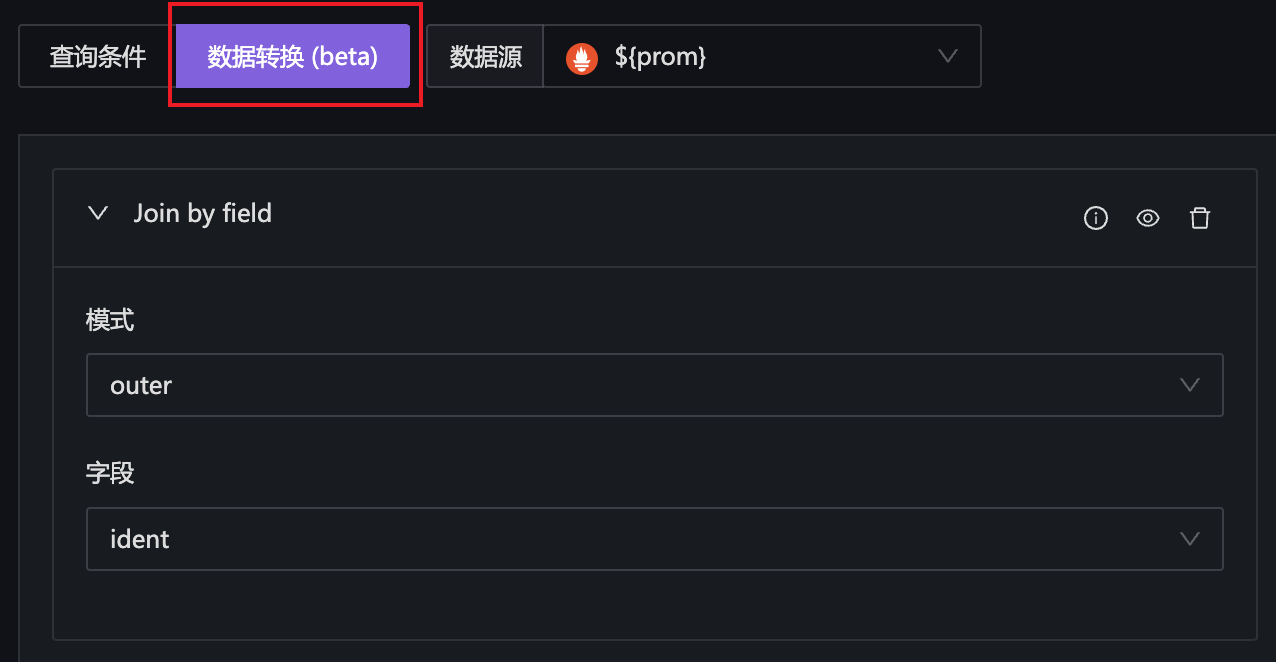The width and height of the screenshot is (1276, 662).
Task: Click the data source dropdown arrow
Action: tap(948, 57)
